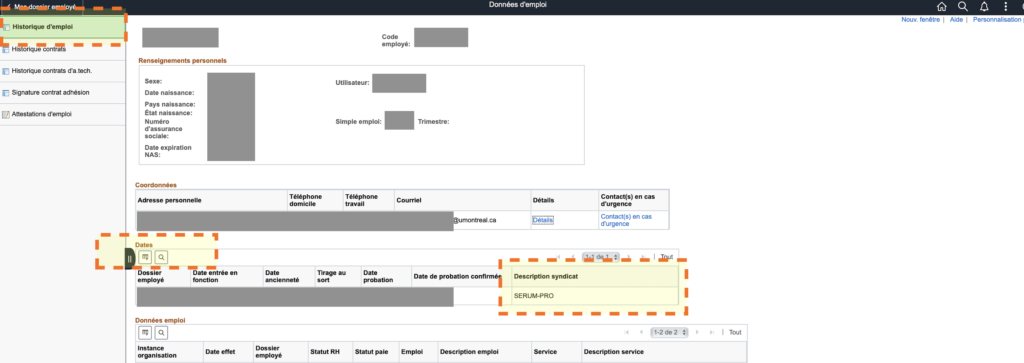Click the Données emploi personalize grid icon
This screenshot has height=363, width=1024.
coord(145,332)
